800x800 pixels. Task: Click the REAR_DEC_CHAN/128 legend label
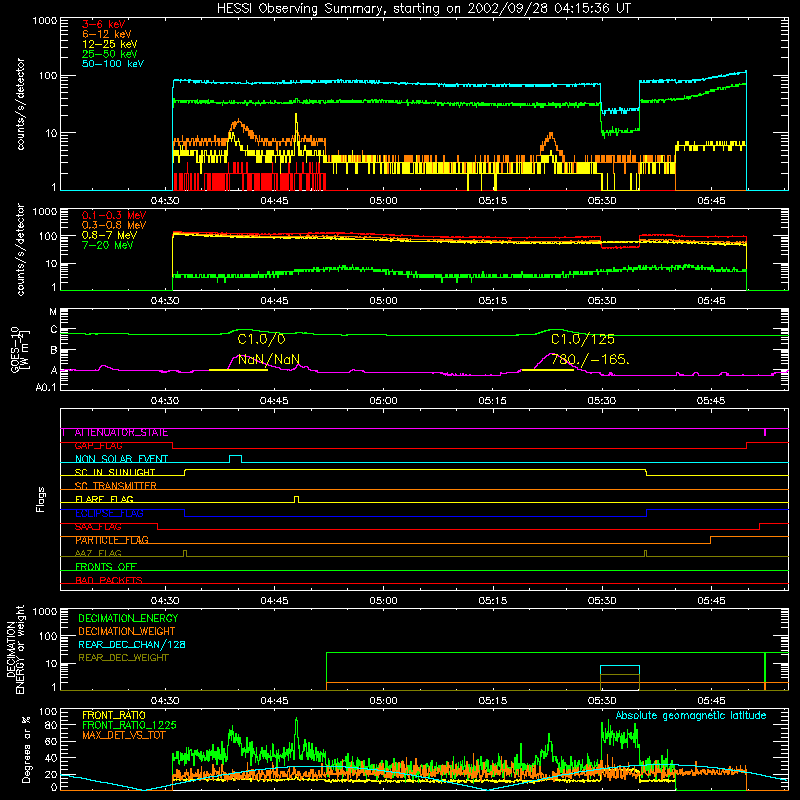[x=132, y=645]
